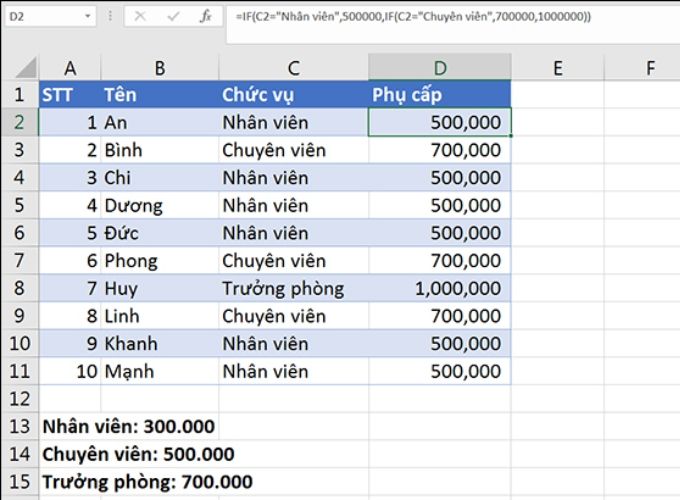
Task: Select the cell containing Trưởng phòng in row 8
Action: [x=293, y=289]
